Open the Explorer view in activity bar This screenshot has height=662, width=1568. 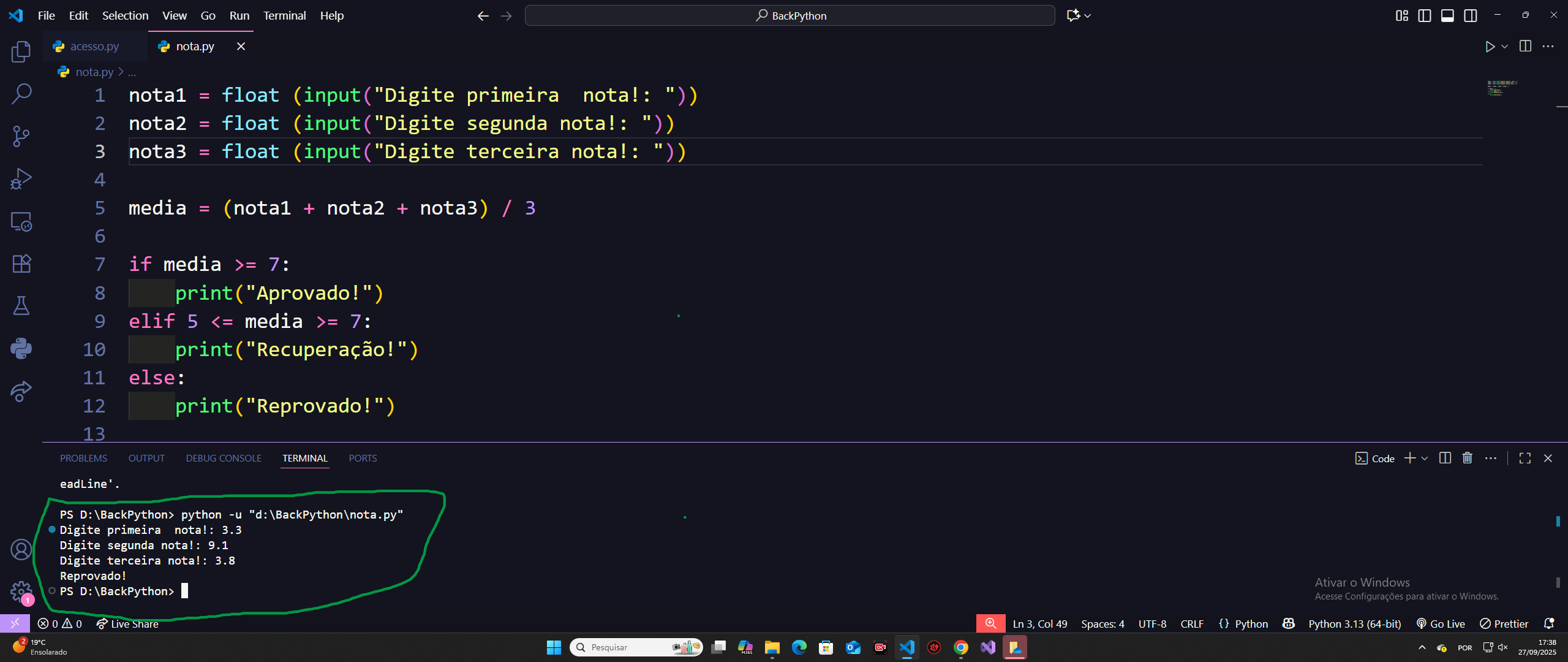[x=21, y=52]
